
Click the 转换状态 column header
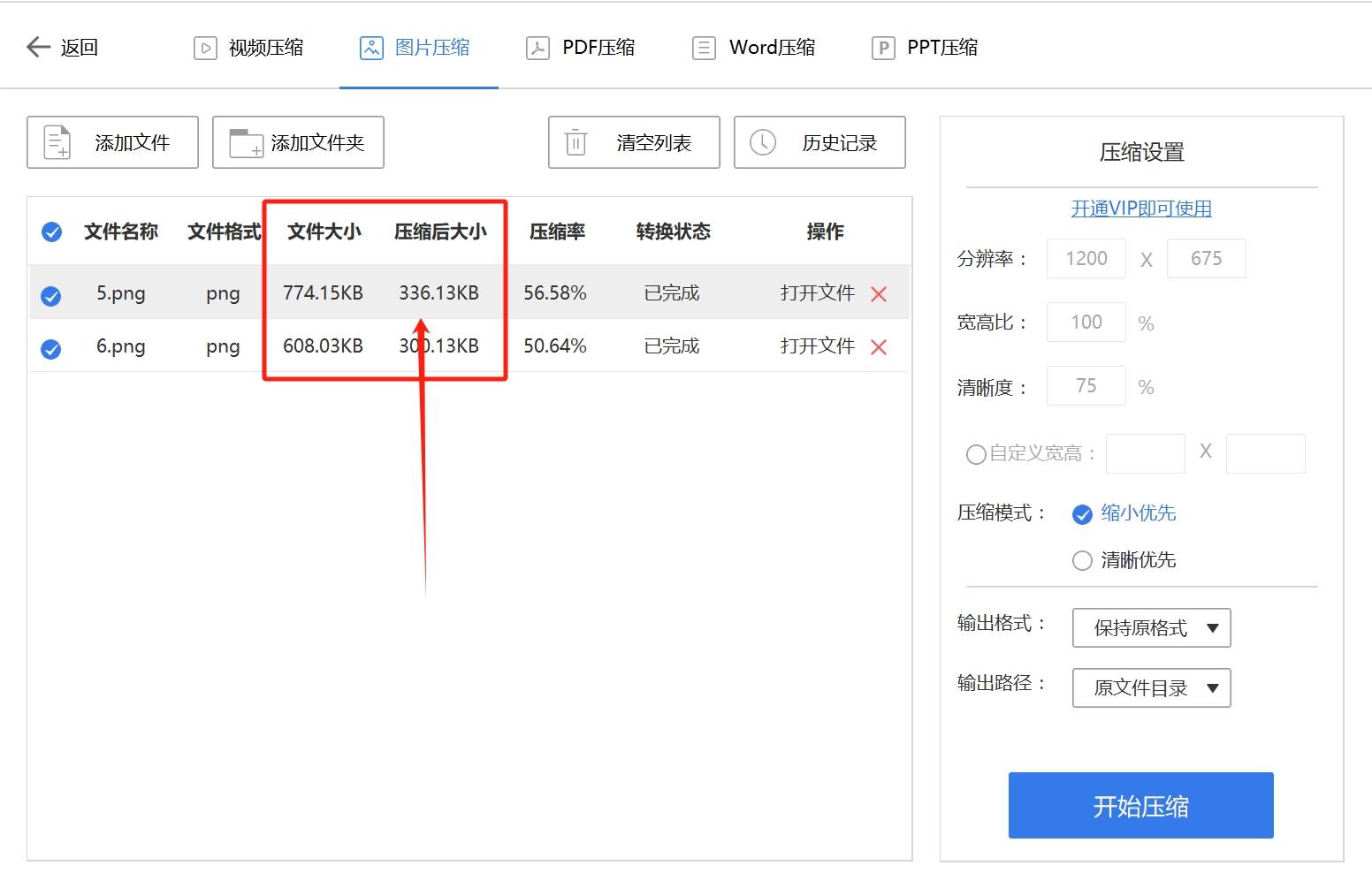click(x=674, y=231)
